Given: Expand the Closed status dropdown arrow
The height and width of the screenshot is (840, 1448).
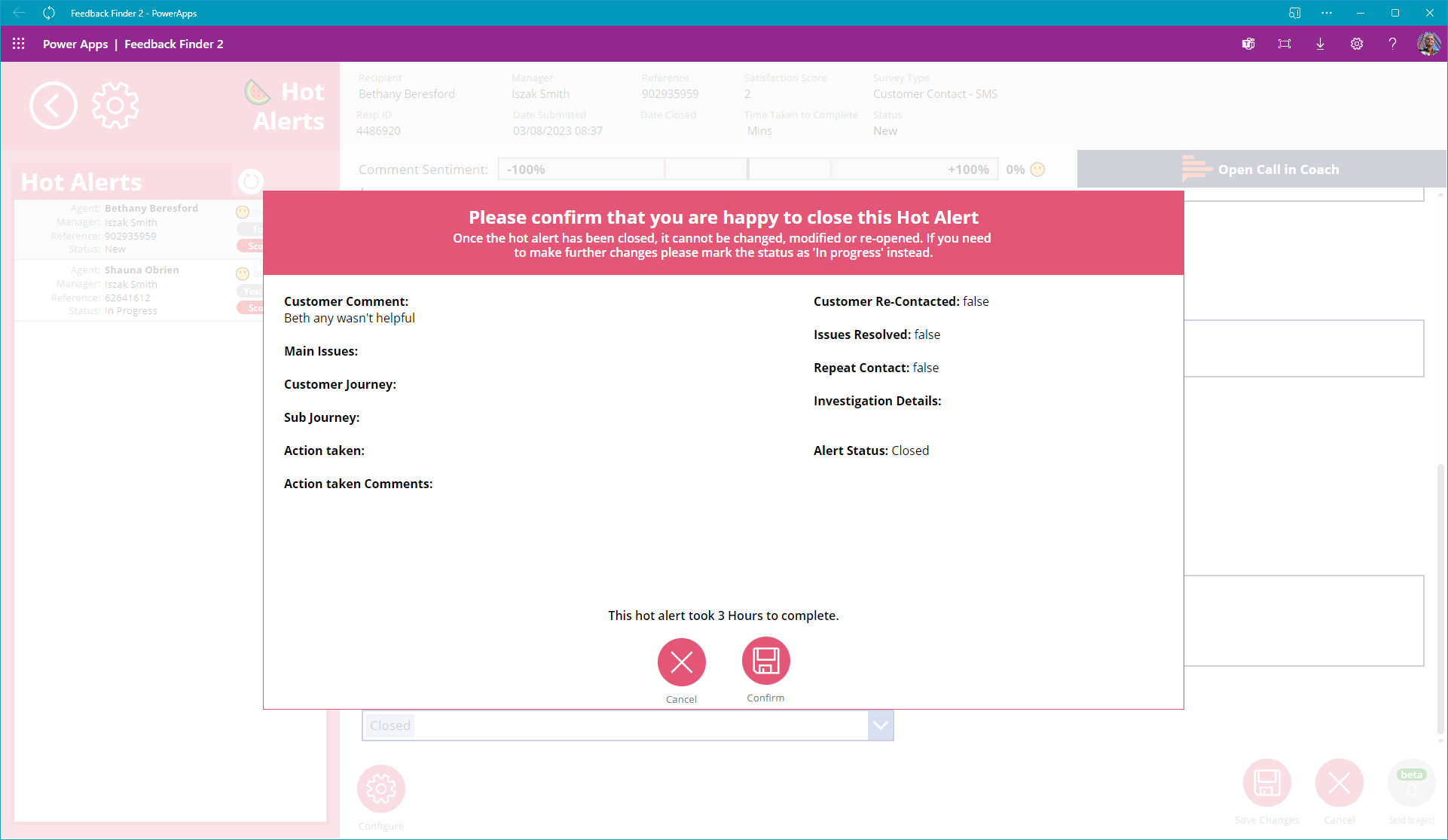Looking at the screenshot, I should click(880, 725).
